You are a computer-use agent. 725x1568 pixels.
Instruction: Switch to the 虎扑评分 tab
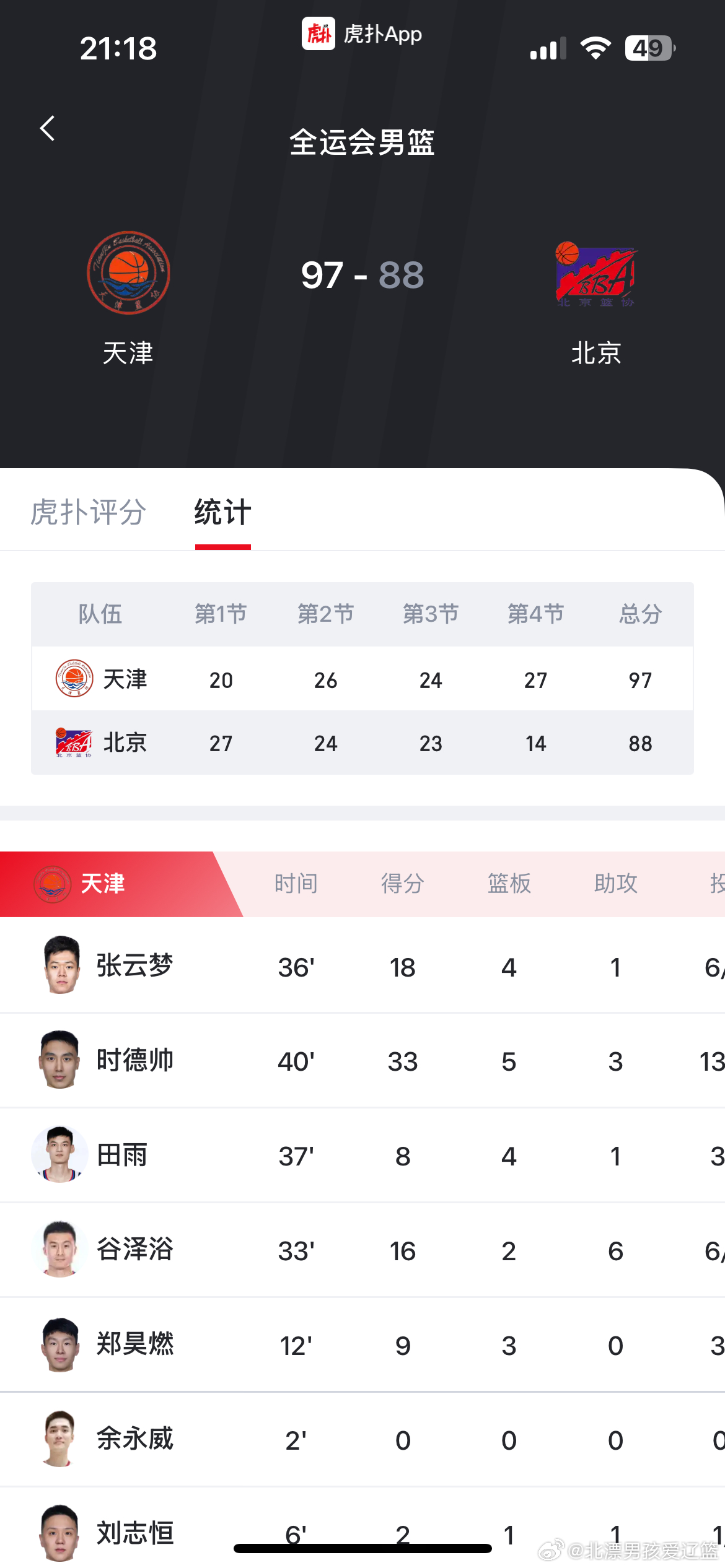[87, 513]
